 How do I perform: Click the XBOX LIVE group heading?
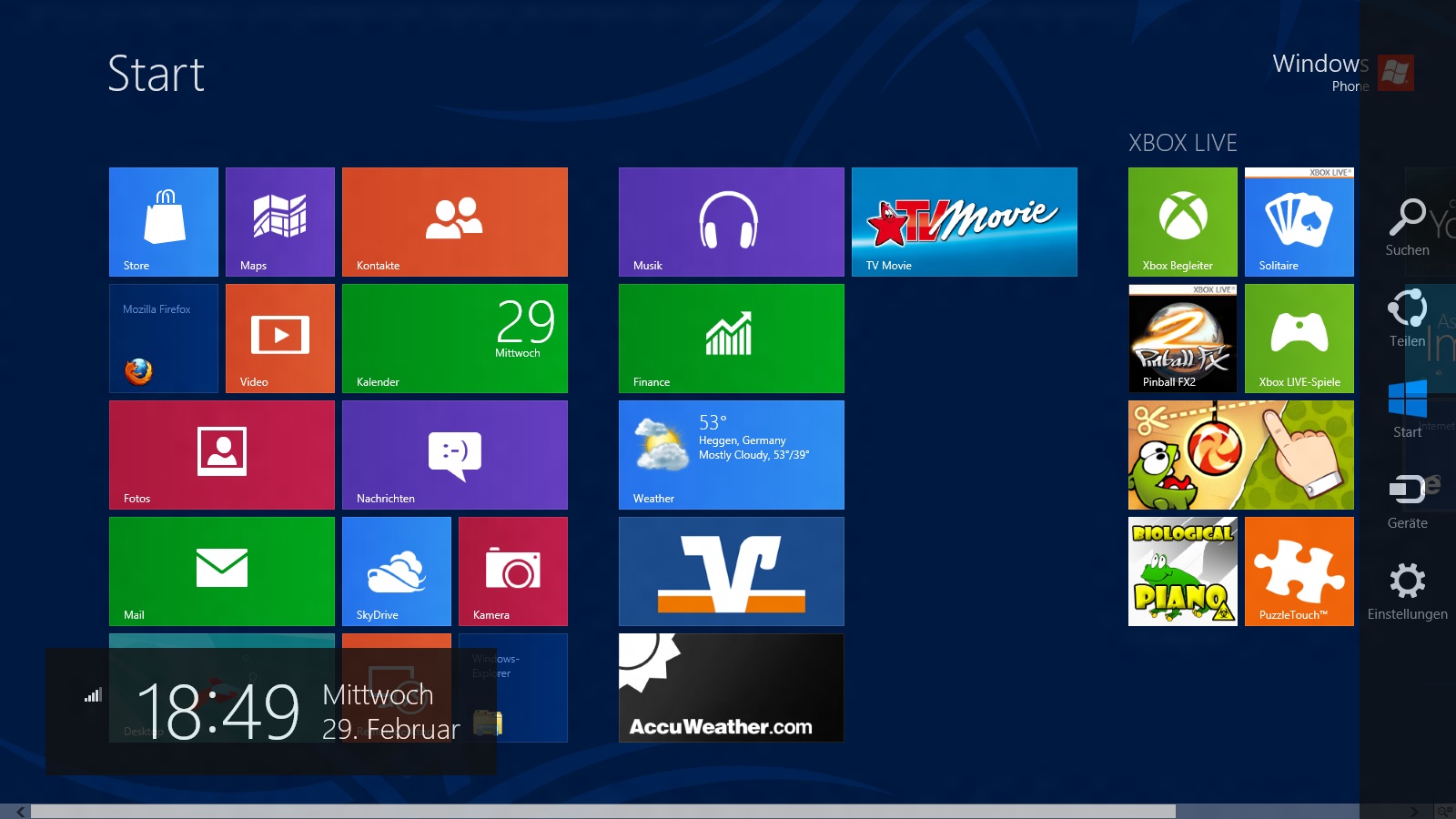tap(1182, 143)
